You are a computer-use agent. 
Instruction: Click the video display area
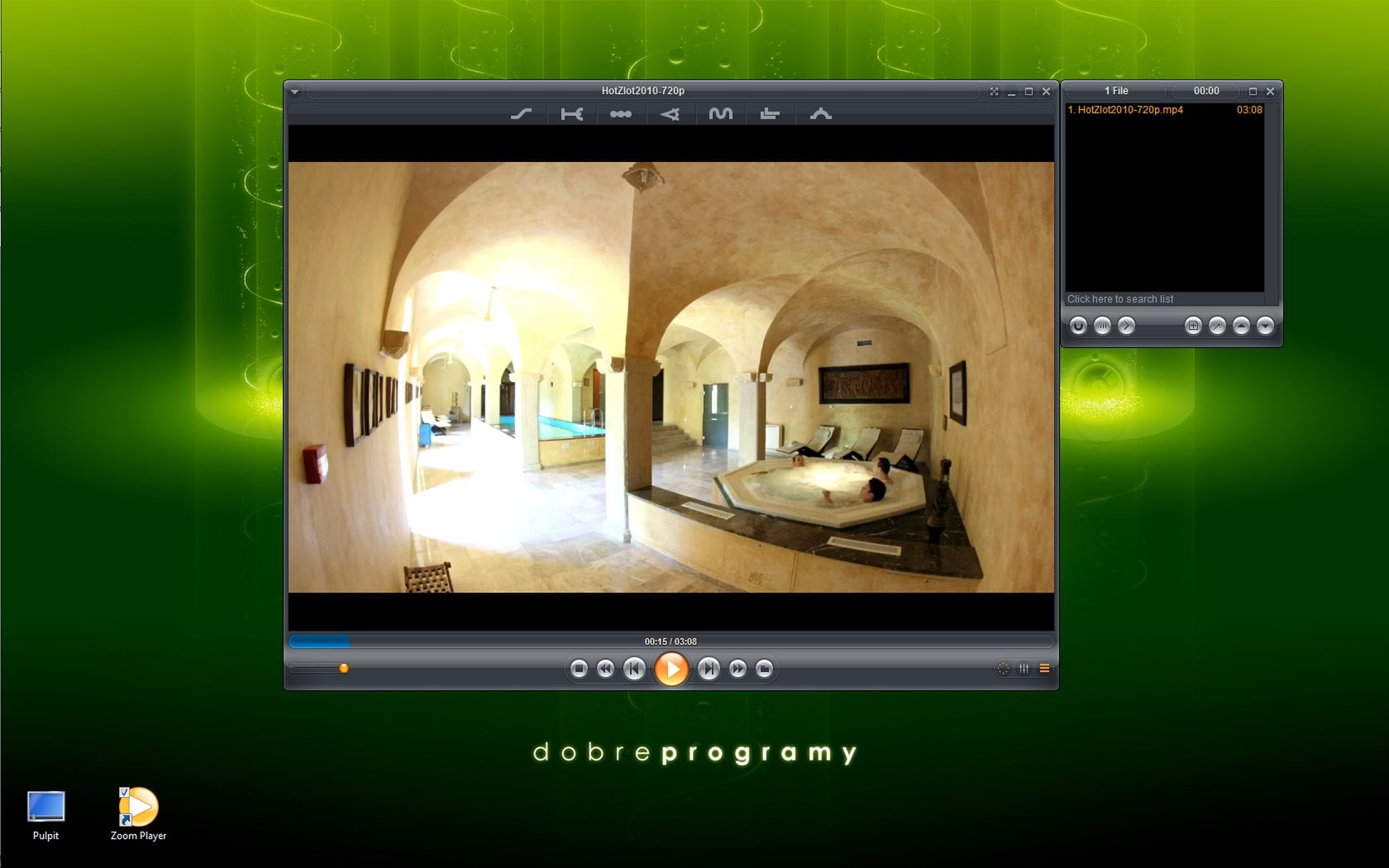click(x=671, y=378)
